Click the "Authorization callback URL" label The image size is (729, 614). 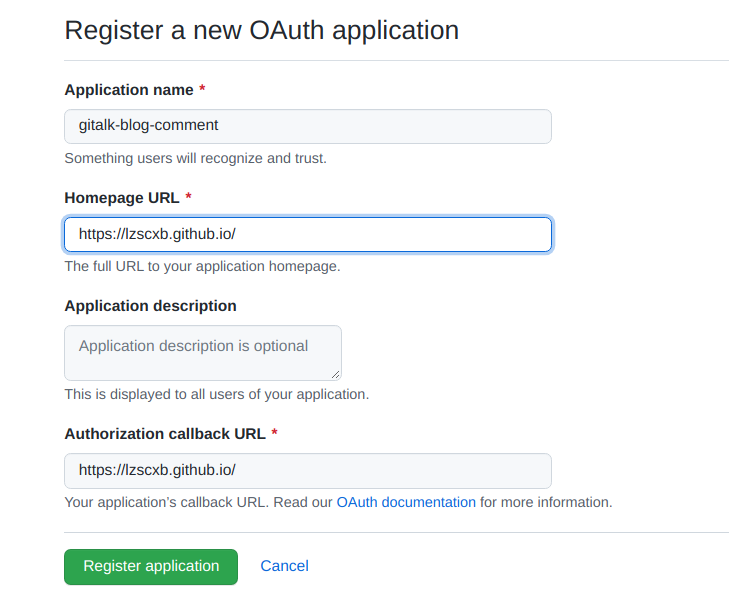pyautogui.click(x=165, y=434)
